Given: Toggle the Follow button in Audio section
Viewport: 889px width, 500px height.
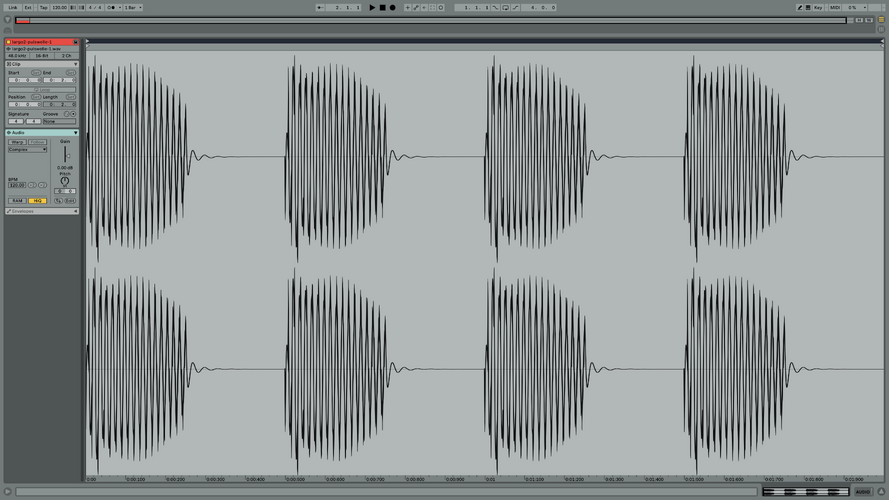Looking at the screenshot, I should pyautogui.click(x=37, y=142).
